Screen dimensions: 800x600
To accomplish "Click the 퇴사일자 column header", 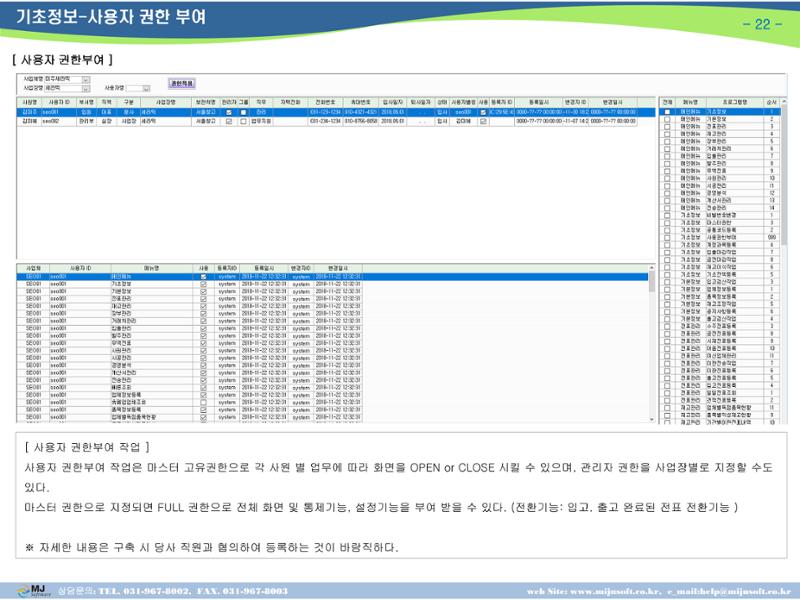I will click(x=420, y=103).
